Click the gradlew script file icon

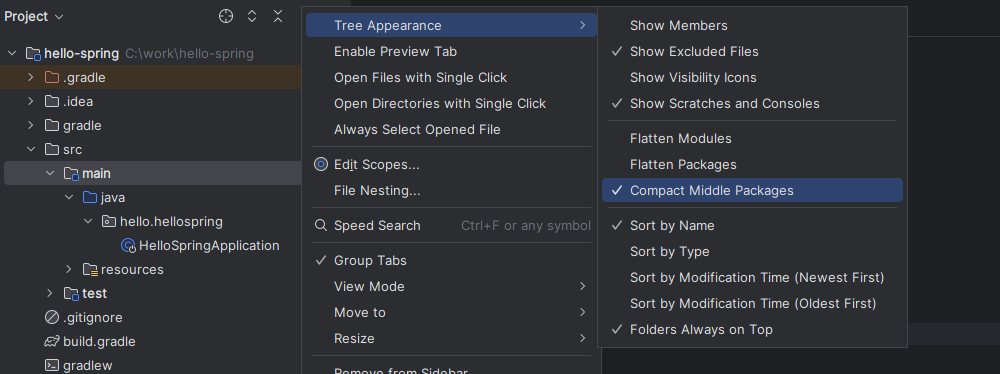pos(52,366)
